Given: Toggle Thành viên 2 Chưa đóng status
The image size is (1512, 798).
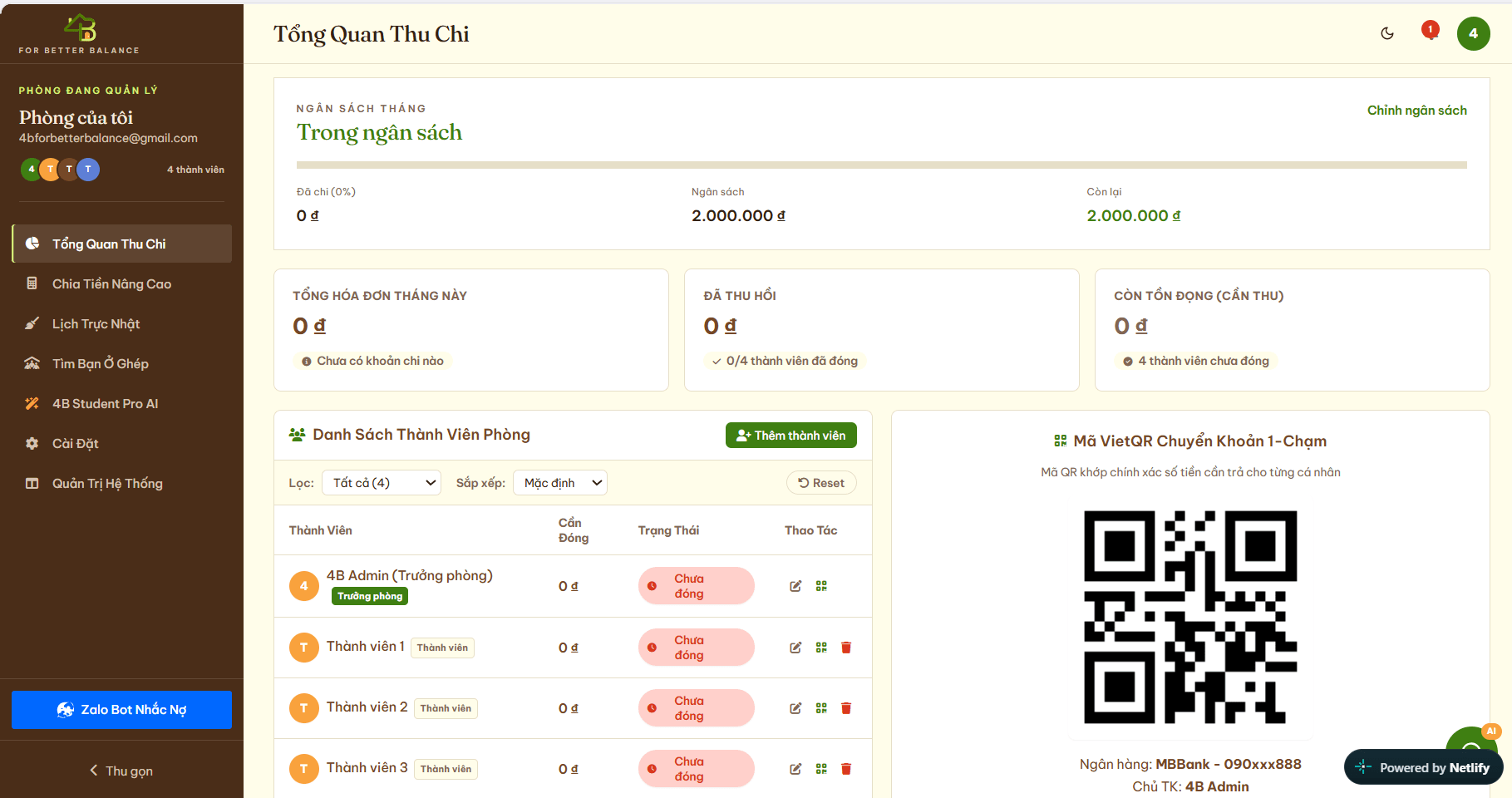Looking at the screenshot, I should coord(697,708).
